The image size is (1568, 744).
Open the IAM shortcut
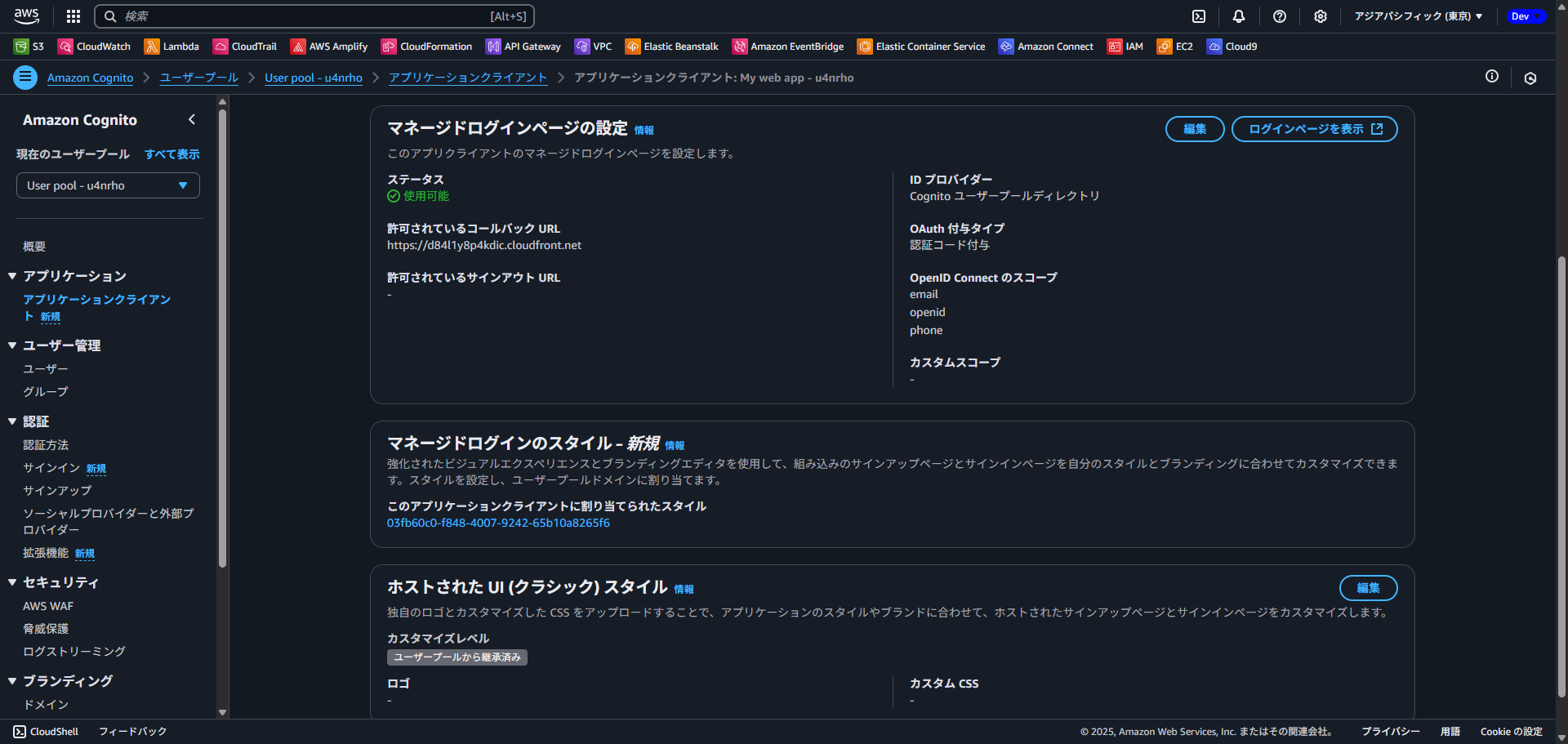click(1125, 47)
